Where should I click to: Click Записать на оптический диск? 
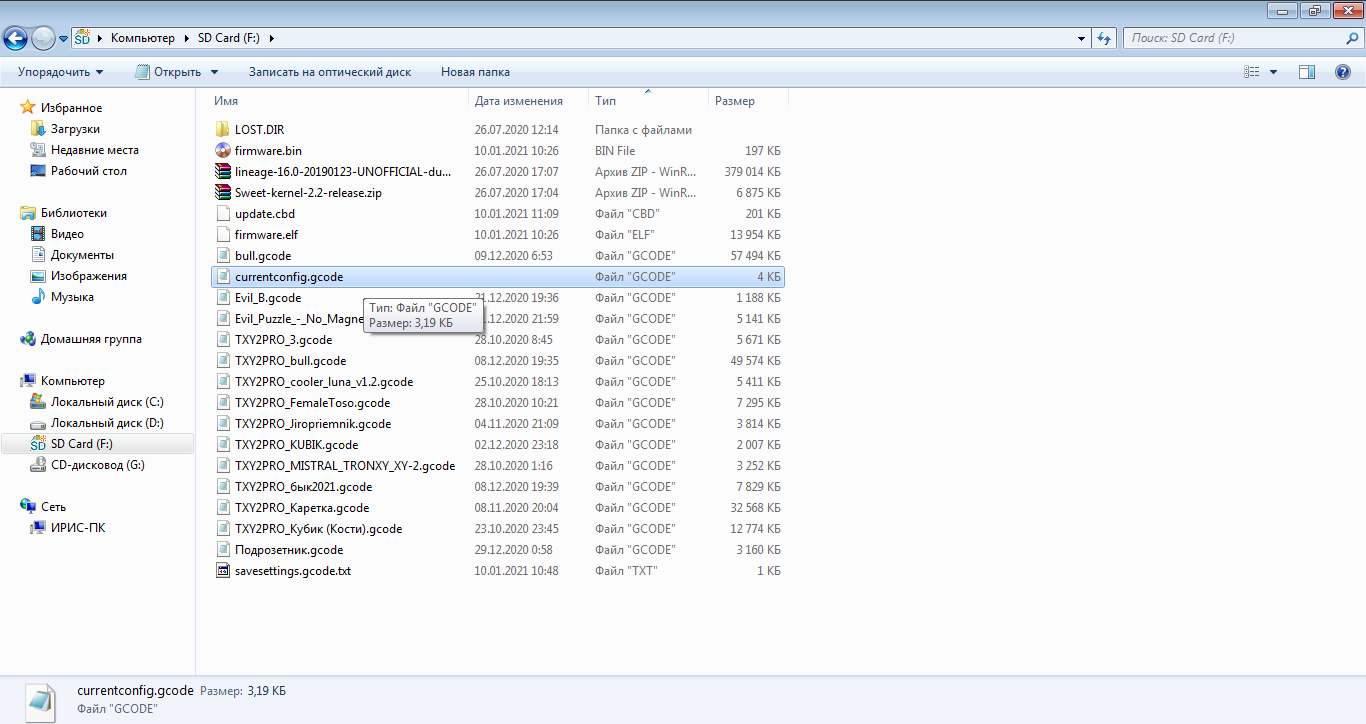tap(330, 72)
